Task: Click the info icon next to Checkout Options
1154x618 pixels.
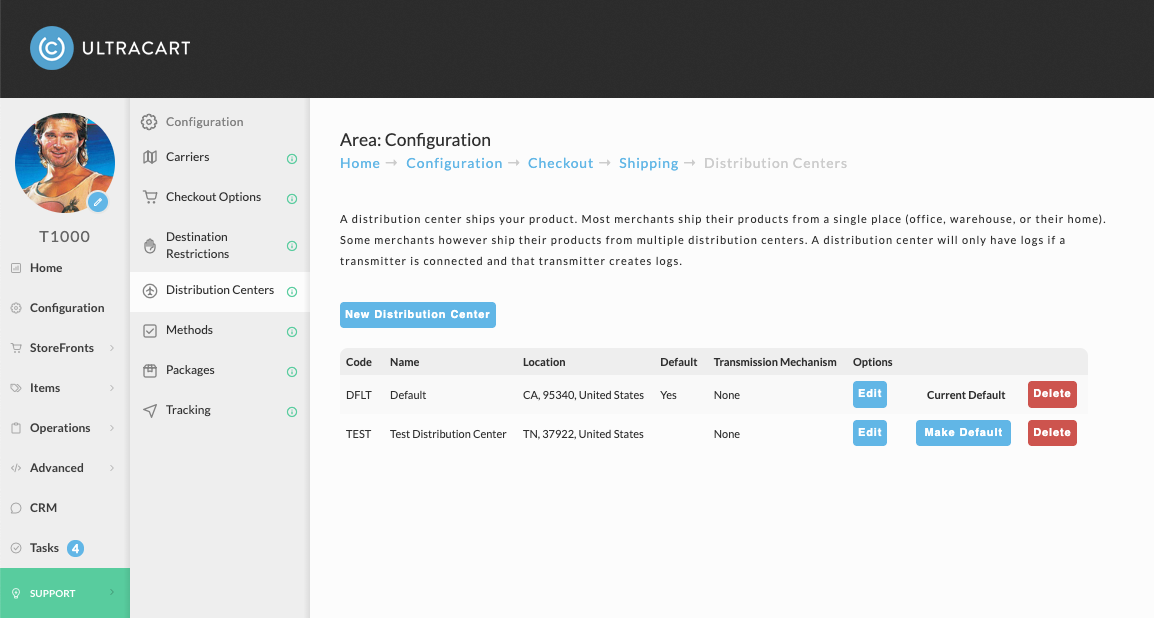Action: 291,199
